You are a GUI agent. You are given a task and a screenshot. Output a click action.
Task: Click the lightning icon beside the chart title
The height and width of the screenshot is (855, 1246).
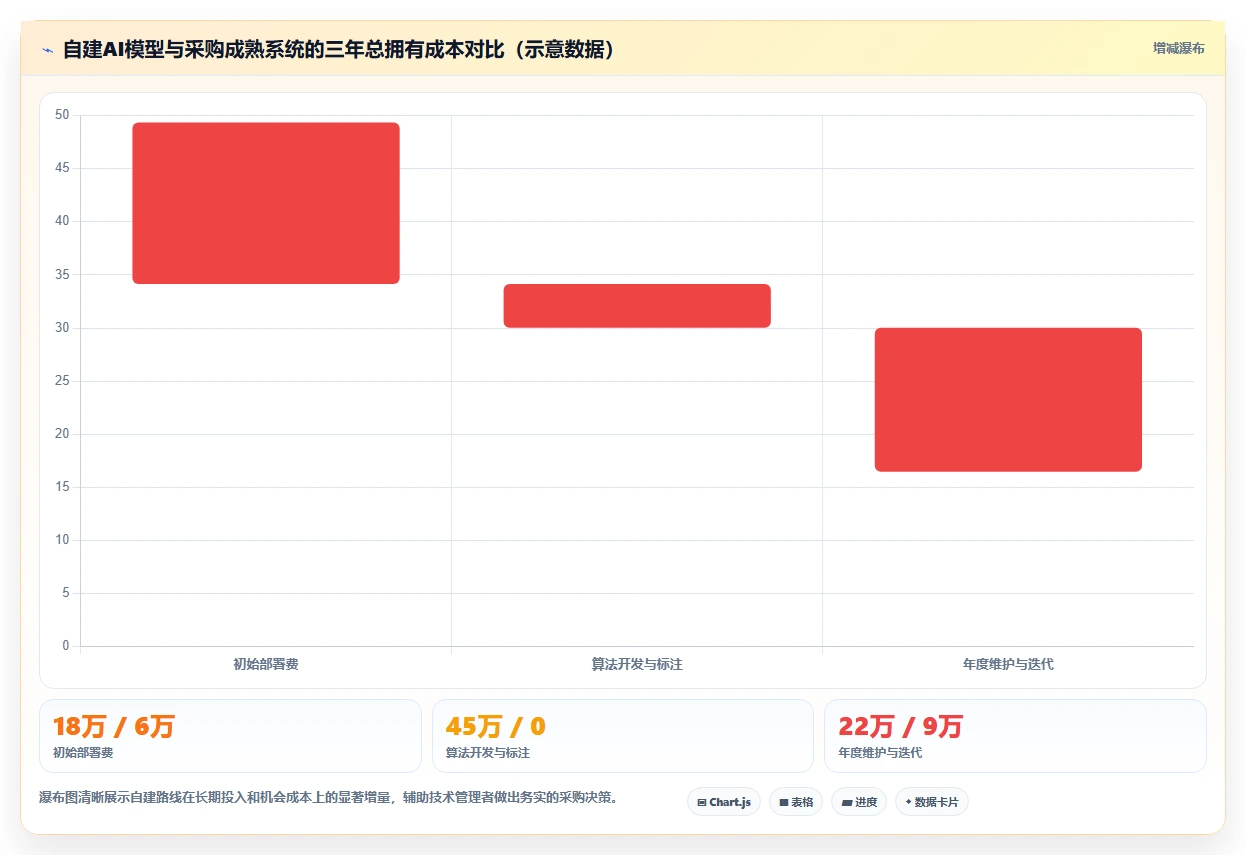pos(47,50)
